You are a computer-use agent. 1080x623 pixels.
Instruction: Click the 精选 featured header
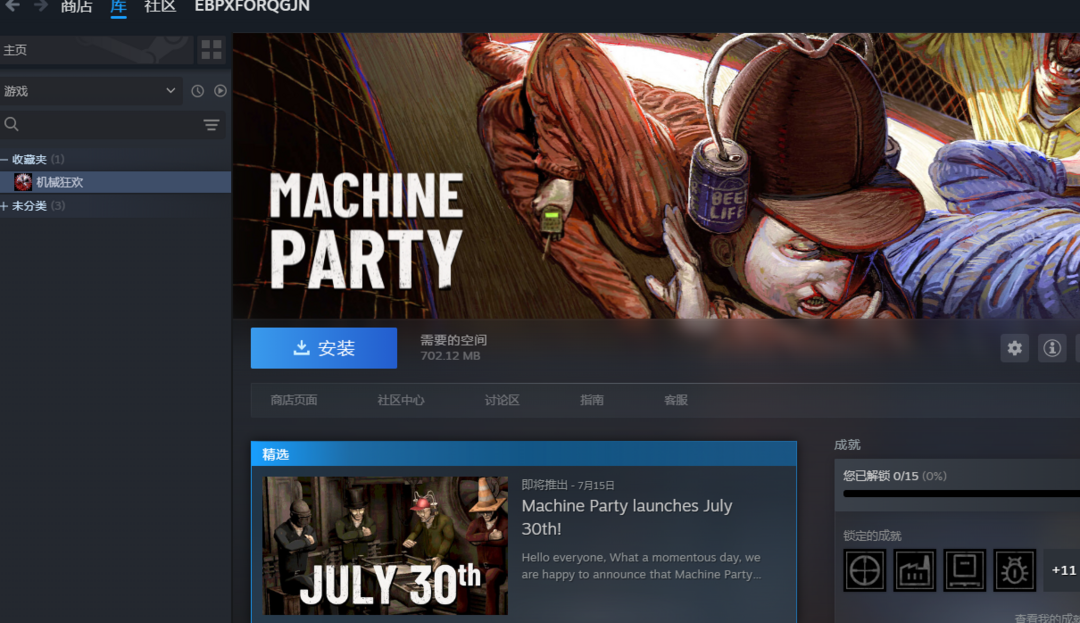[x=523, y=454]
